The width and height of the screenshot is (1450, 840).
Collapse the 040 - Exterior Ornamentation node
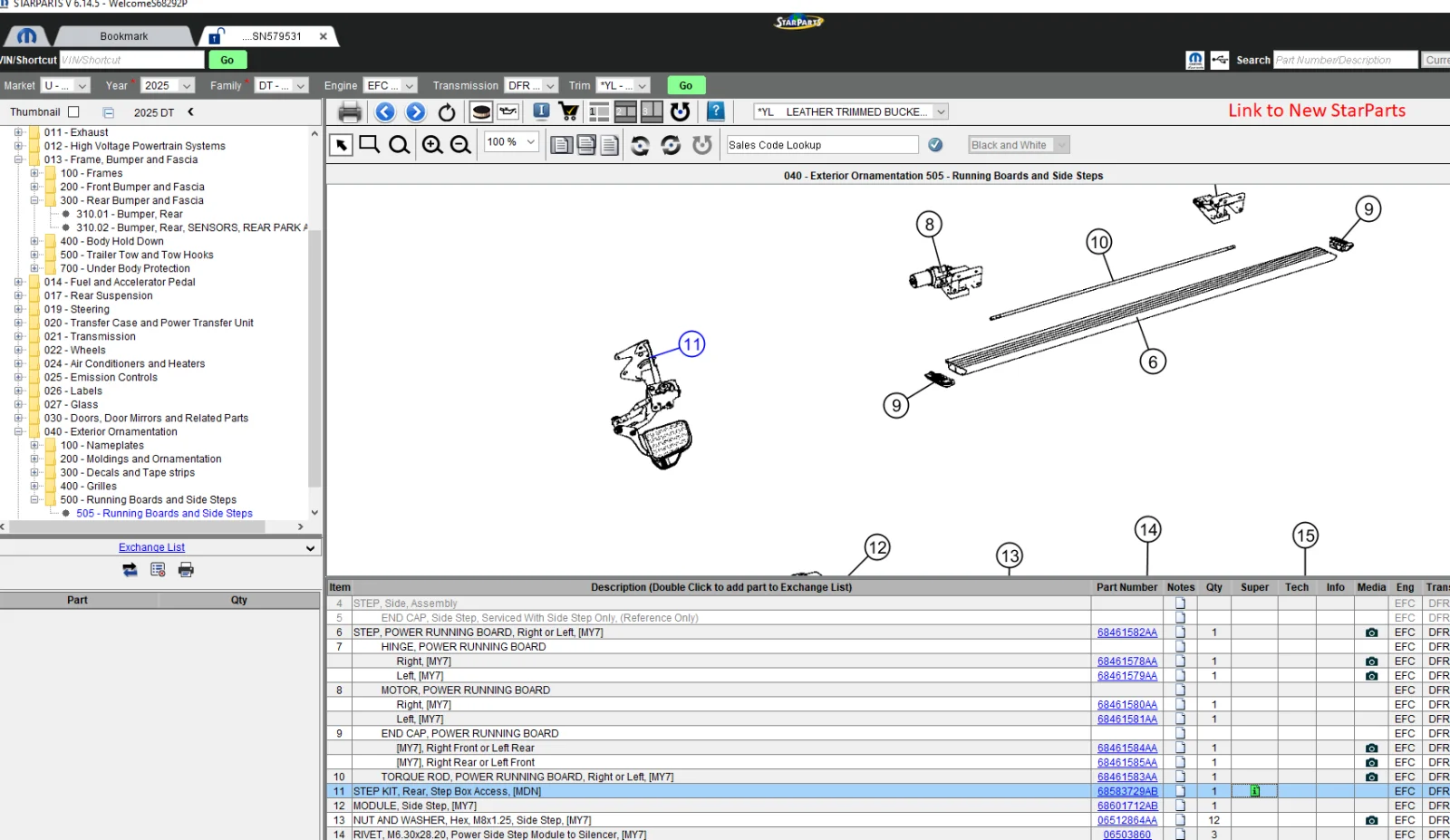[18, 431]
